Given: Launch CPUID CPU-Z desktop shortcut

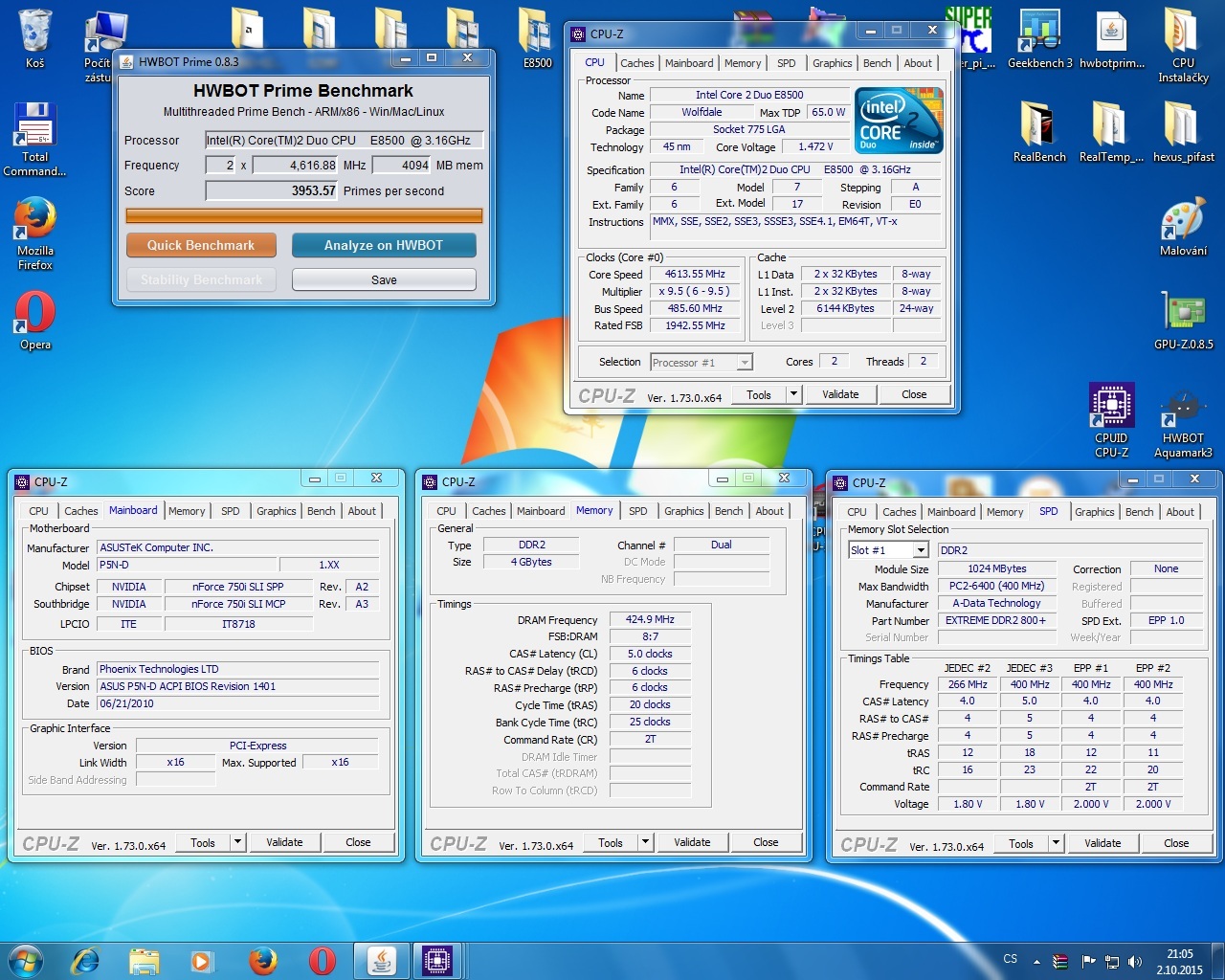Looking at the screenshot, I should [x=1111, y=420].
